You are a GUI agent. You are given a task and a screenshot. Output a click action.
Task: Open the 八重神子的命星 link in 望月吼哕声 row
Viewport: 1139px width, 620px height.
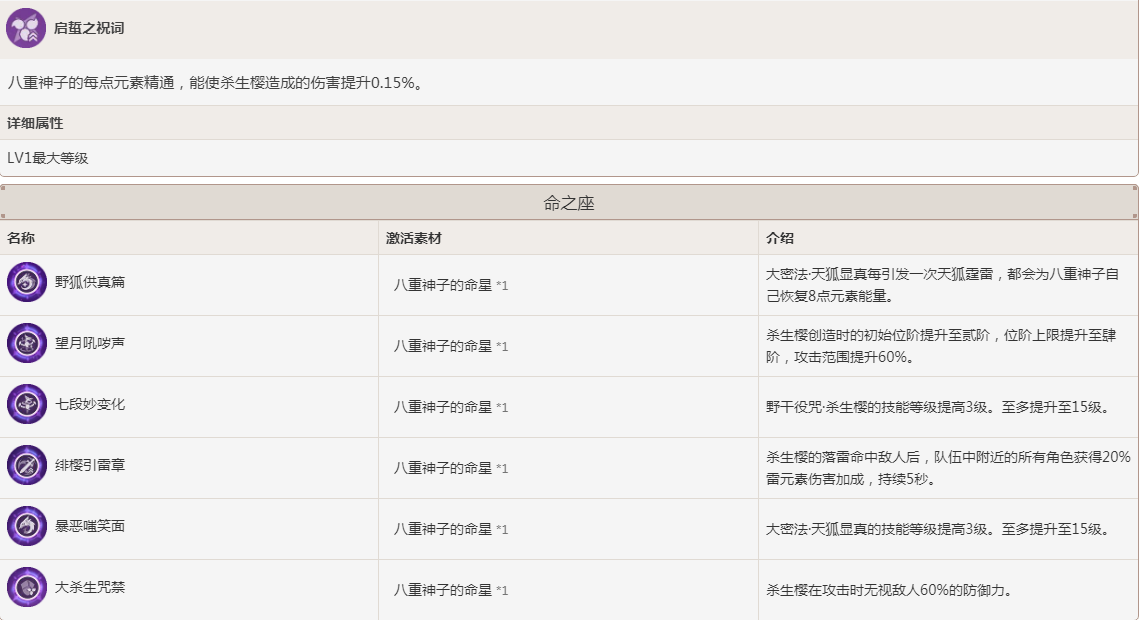pyautogui.click(x=442, y=346)
